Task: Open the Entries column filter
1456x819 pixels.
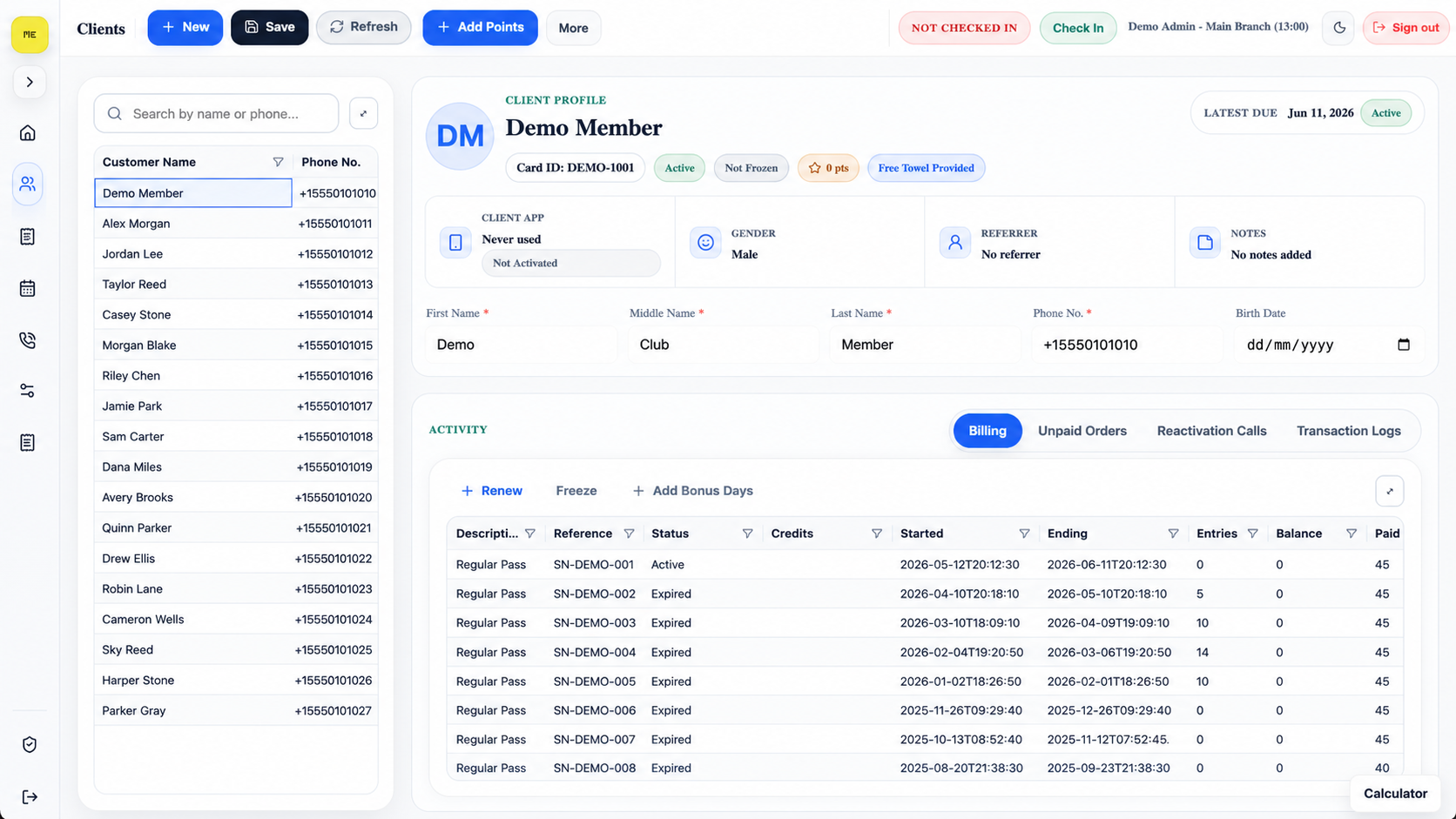Action: click(1252, 534)
